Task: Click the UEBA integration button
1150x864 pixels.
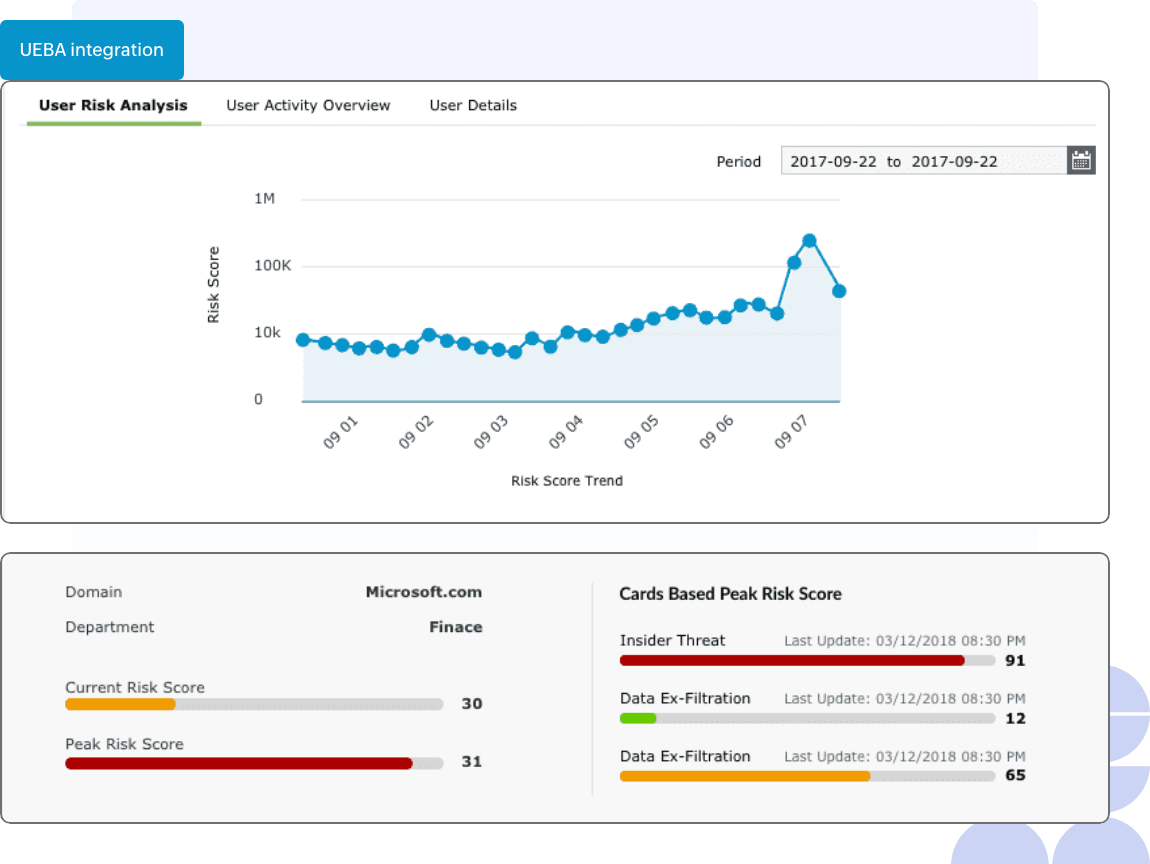Action: [92, 50]
